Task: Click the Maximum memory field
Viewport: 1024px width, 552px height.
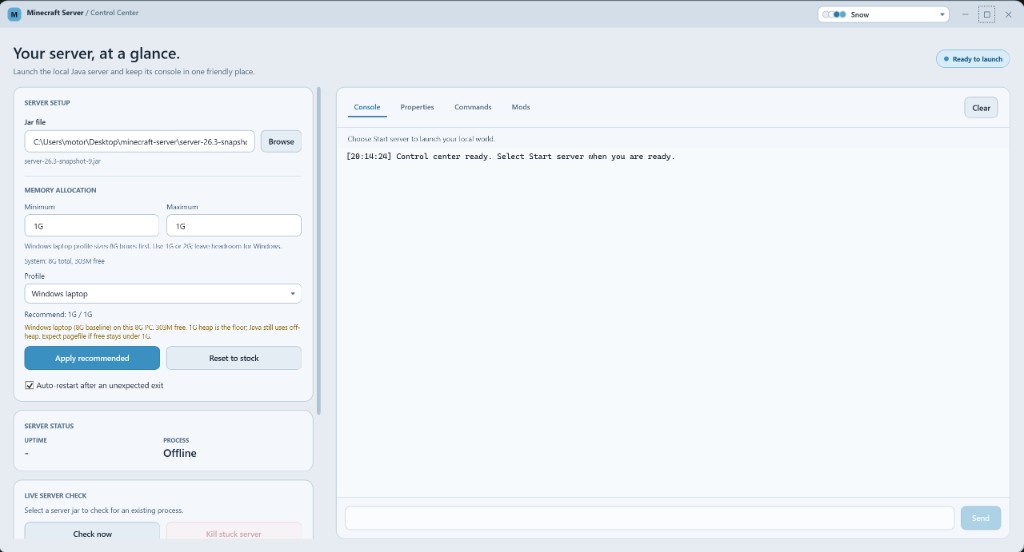Action: coord(234,225)
